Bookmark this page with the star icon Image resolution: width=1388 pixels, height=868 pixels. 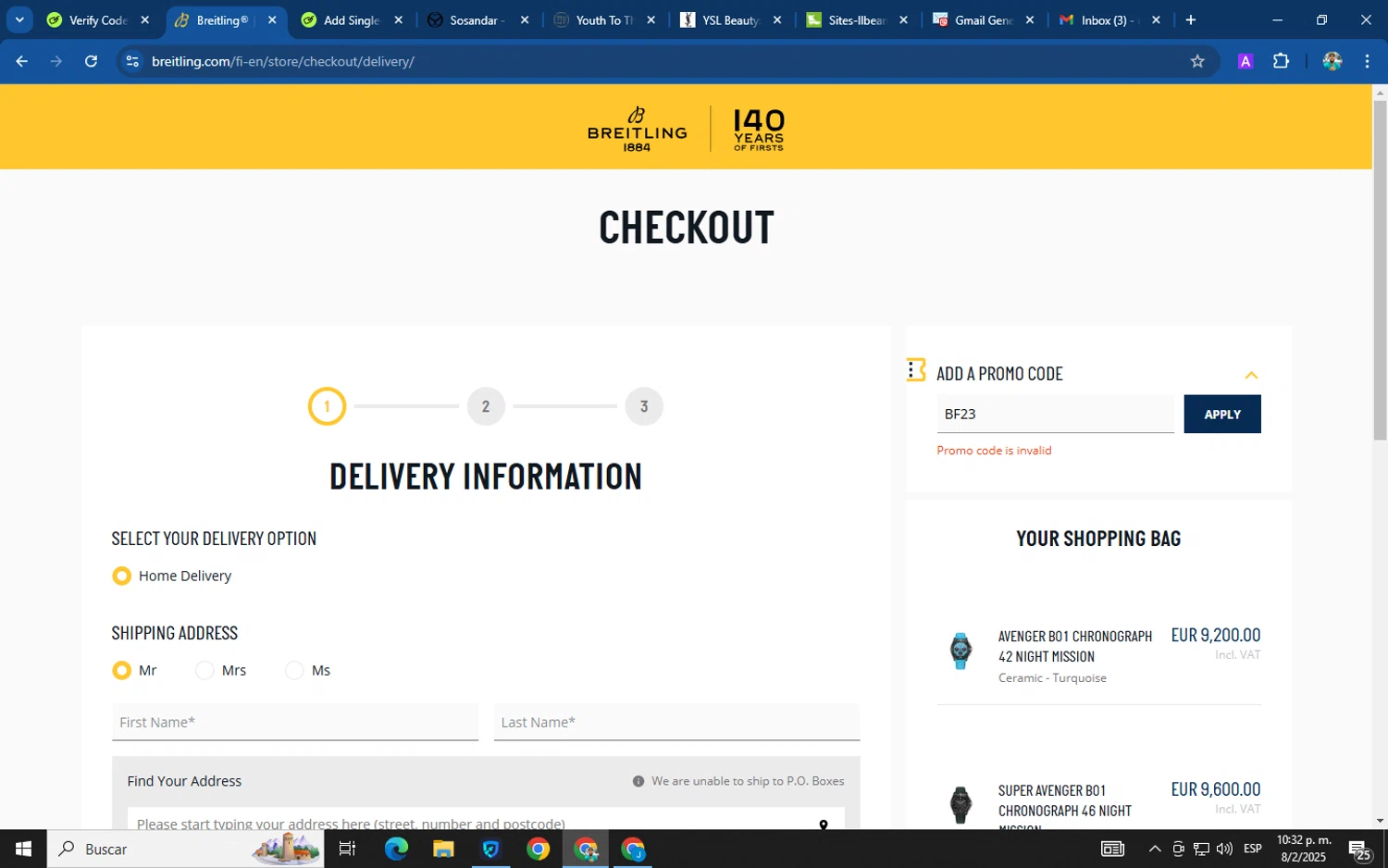click(x=1197, y=61)
